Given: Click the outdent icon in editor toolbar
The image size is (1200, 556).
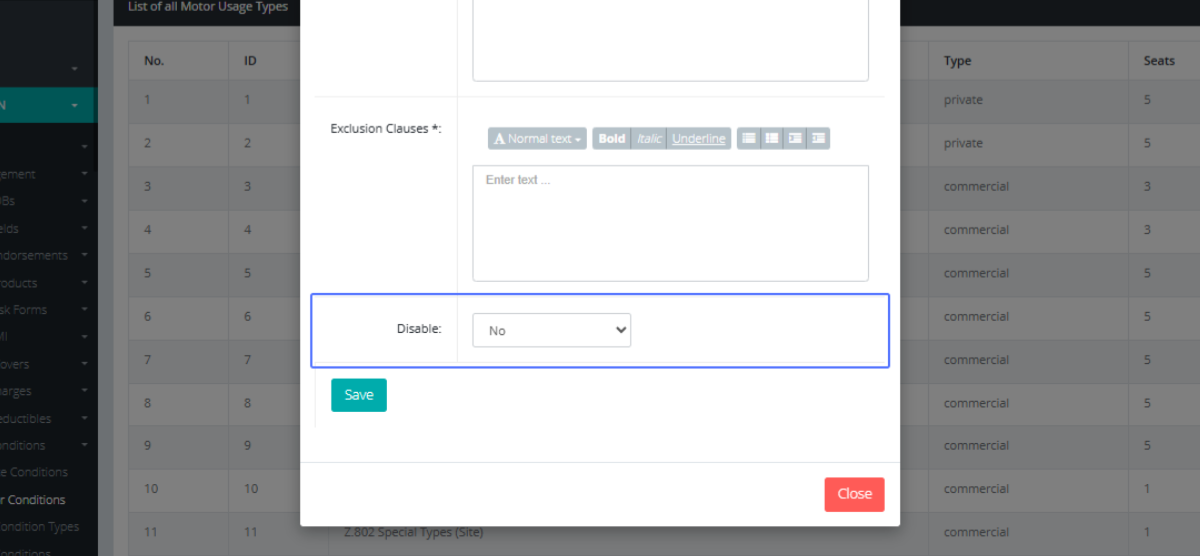Looking at the screenshot, I should coord(795,138).
